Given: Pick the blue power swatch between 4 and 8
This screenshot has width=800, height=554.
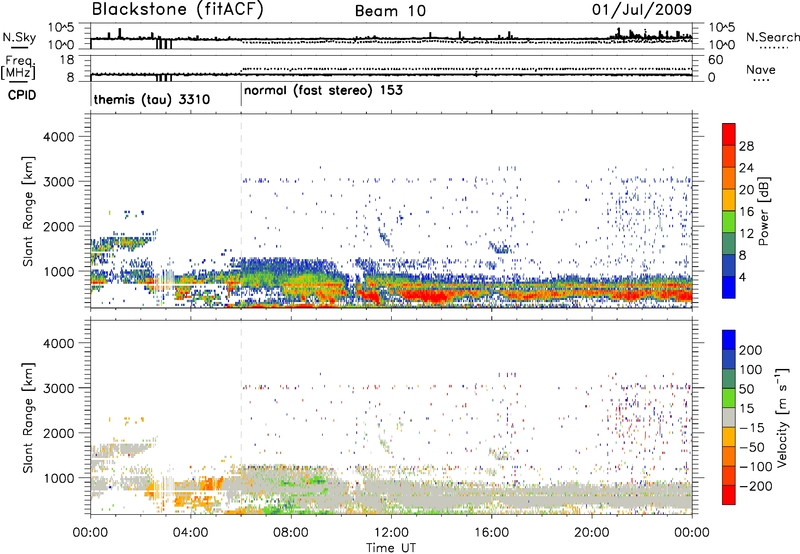Looking at the screenshot, I should click(729, 265).
